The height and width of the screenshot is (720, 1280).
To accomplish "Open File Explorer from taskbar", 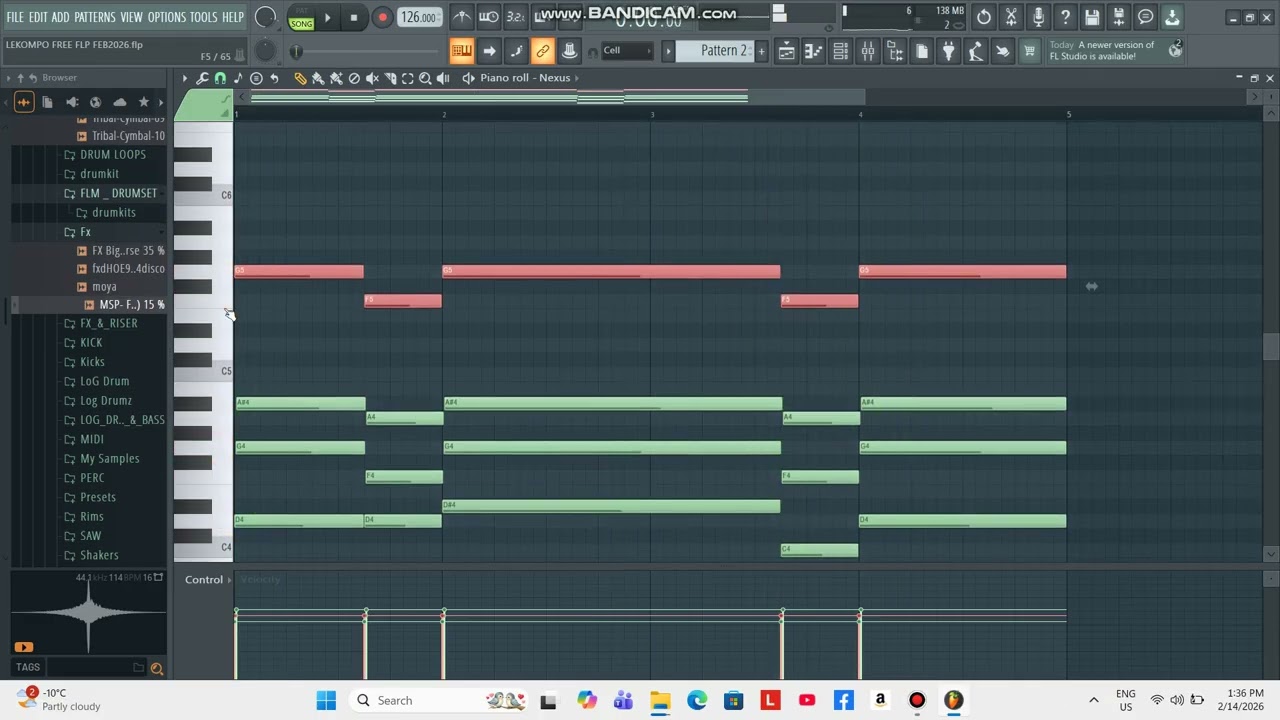I will (660, 700).
